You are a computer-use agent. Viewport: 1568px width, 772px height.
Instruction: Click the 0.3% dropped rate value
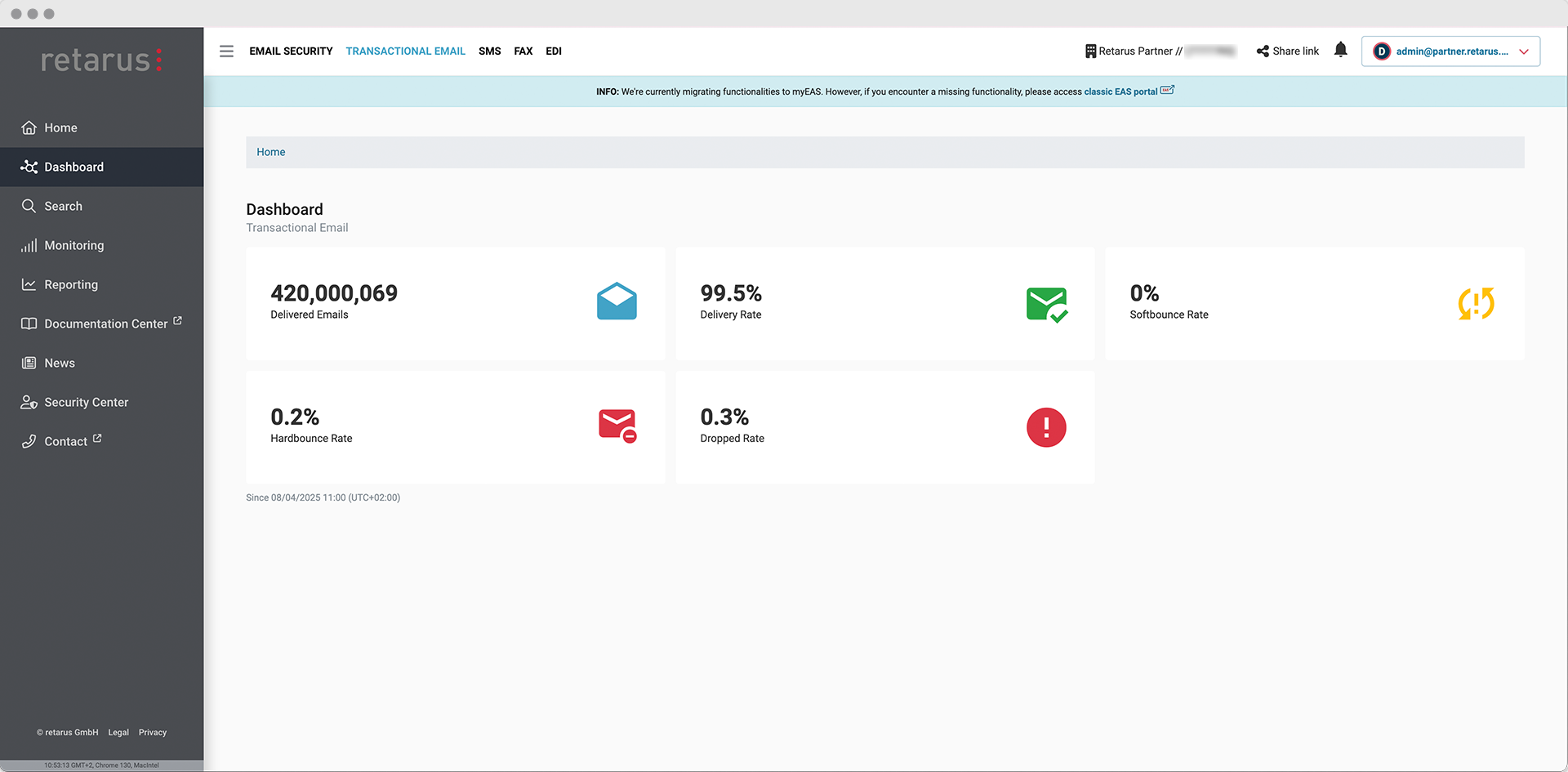click(x=724, y=417)
